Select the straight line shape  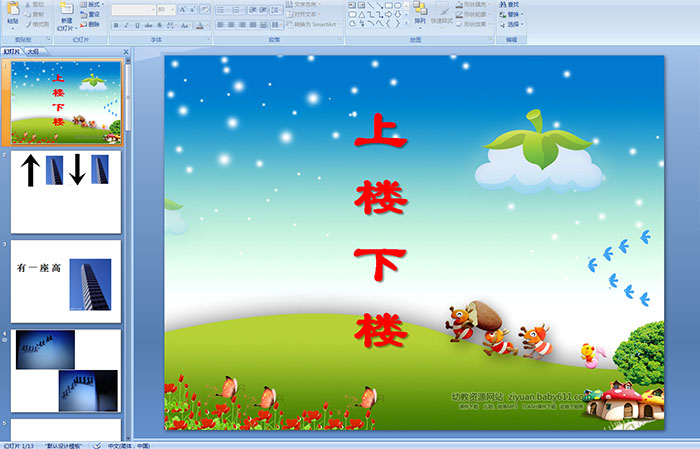(x=371, y=5)
